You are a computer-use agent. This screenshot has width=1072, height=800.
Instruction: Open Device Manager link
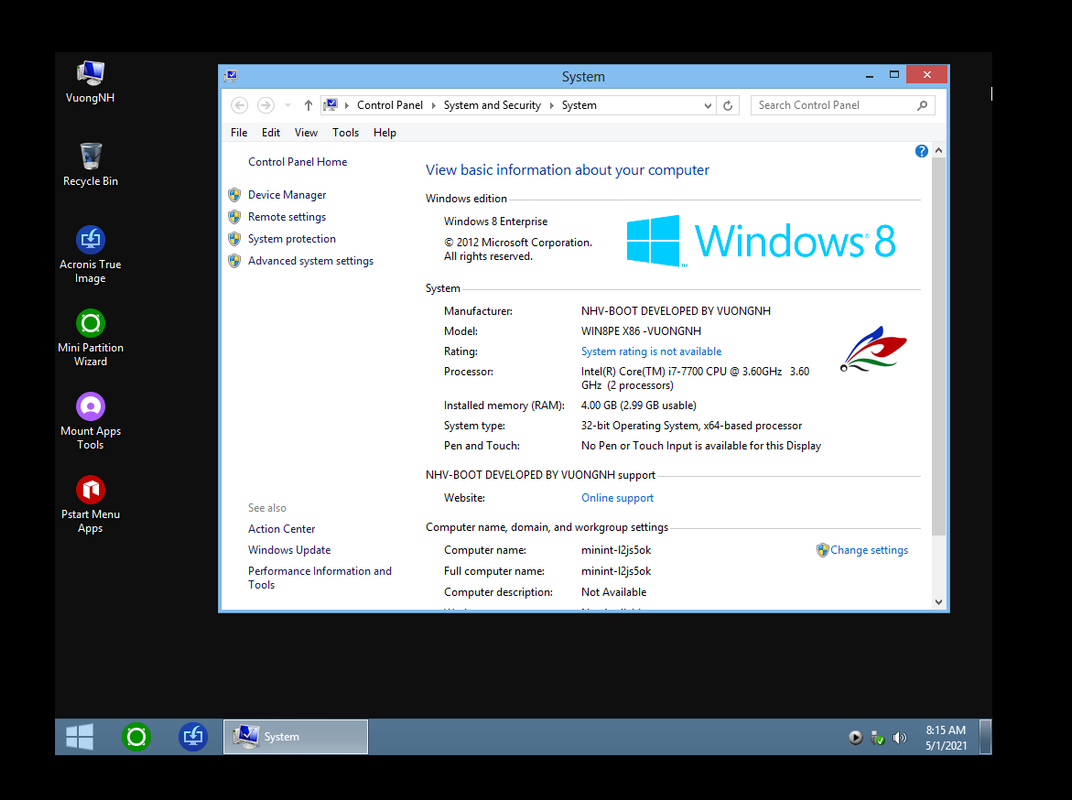tap(287, 195)
